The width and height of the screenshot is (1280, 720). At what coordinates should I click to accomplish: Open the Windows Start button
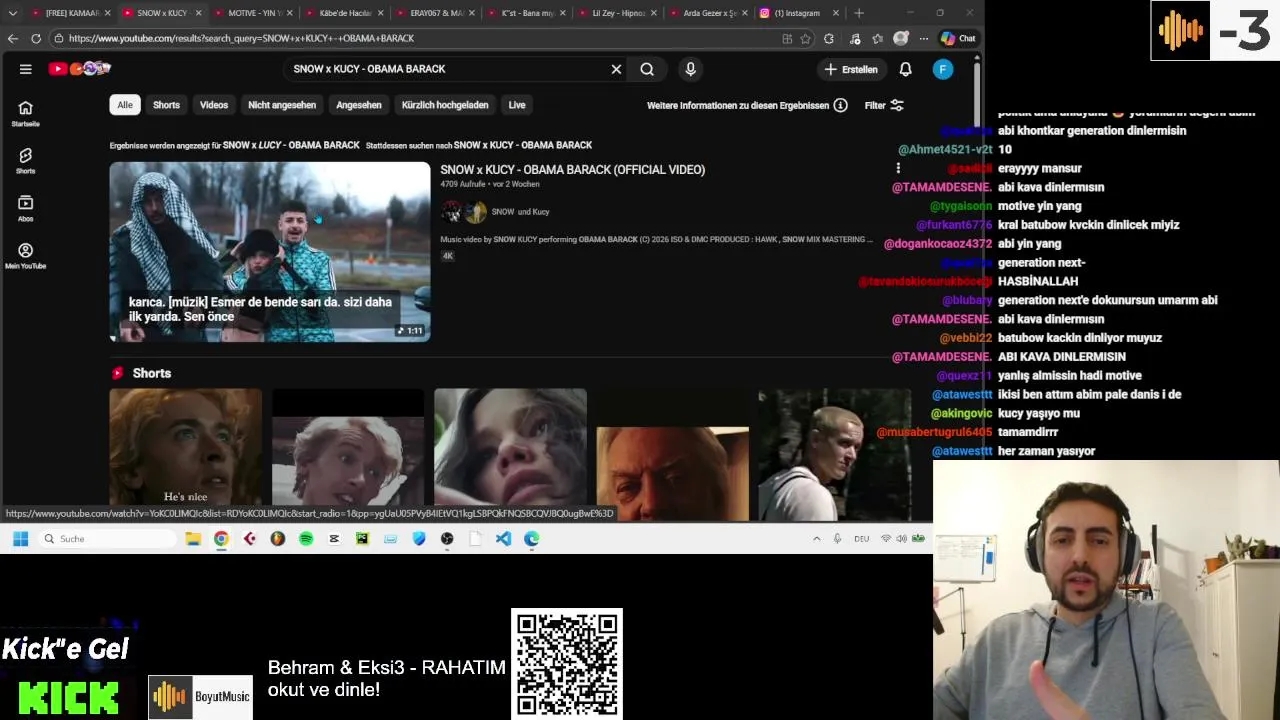20,539
